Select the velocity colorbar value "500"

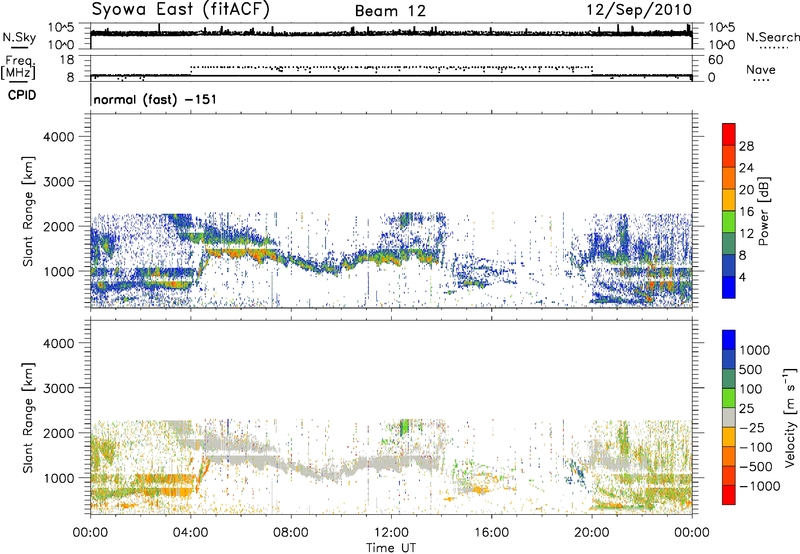coord(753,370)
